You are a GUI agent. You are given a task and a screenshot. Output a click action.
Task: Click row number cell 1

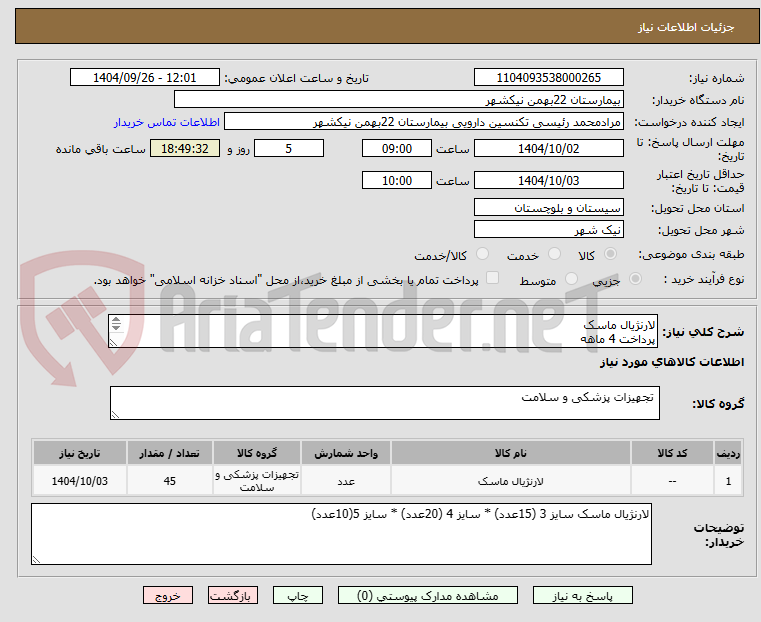pos(728,481)
